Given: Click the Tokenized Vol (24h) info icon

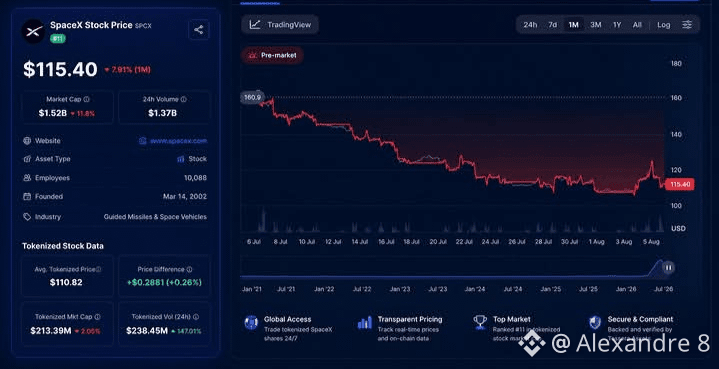Looking at the screenshot, I should pos(196,317).
